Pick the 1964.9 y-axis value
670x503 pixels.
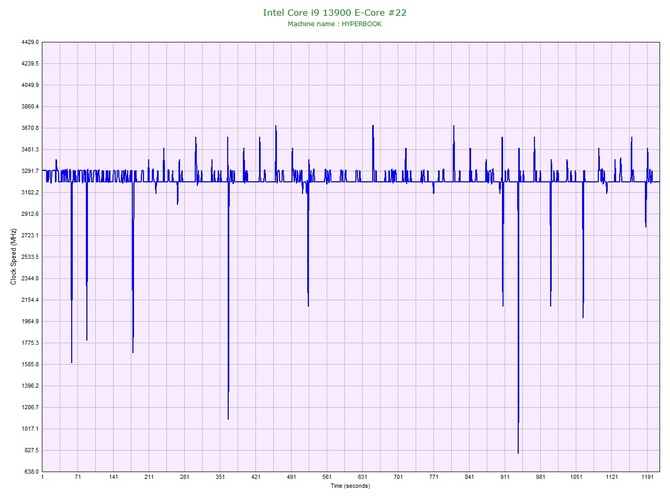pos(30,321)
